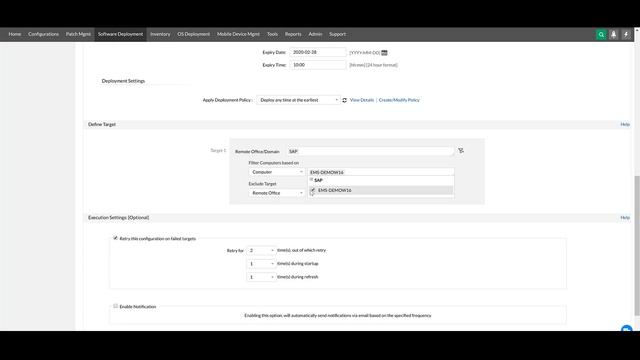Viewport: 640px width, 360px height.
Task: Click the Exclude Target label
Action: 262,184
